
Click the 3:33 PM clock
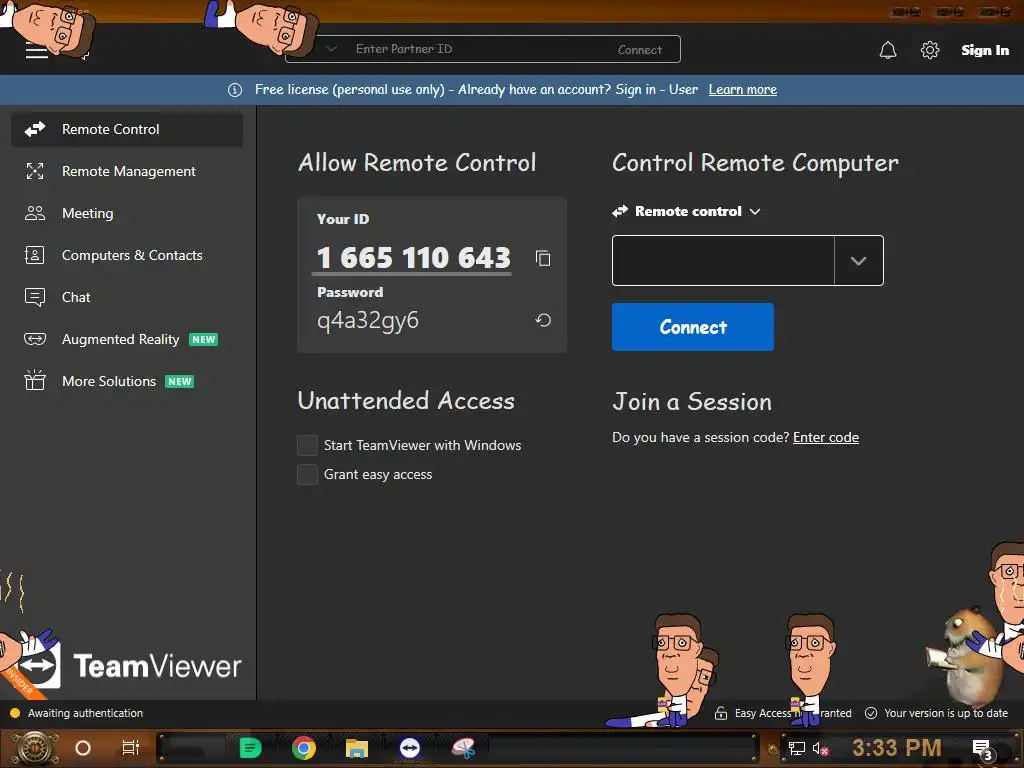pyautogui.click(x=896, y=748)
